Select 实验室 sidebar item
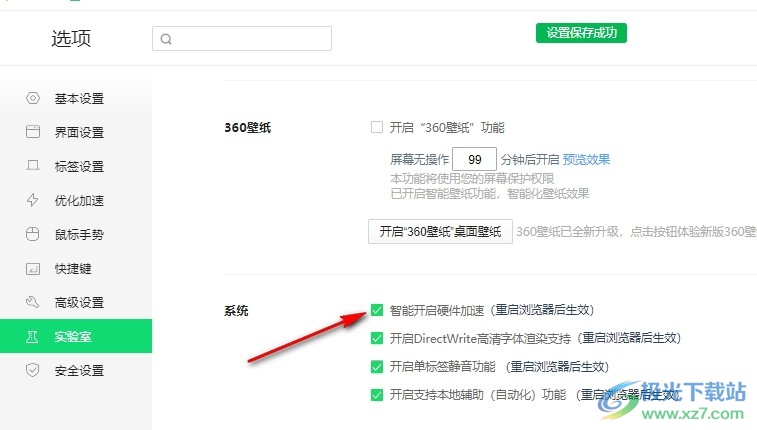757x430 pixels. (x=76, y=336)
